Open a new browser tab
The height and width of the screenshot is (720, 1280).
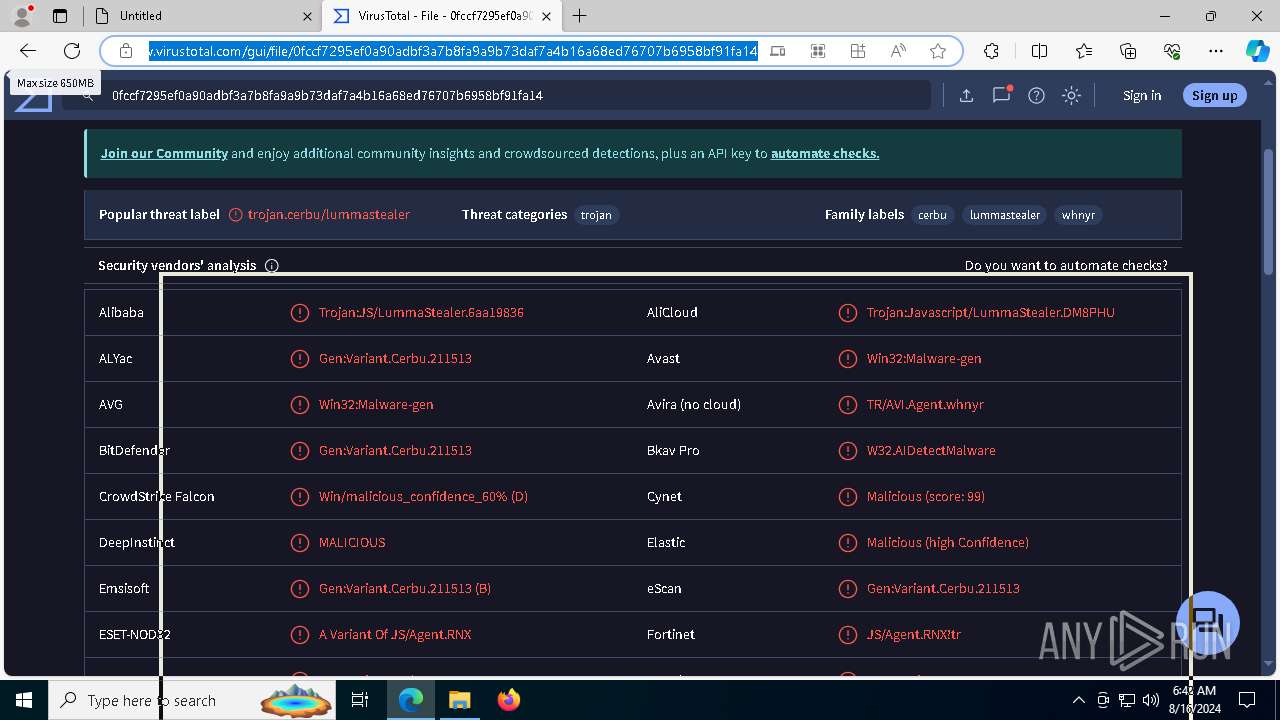tap(580, 16)
